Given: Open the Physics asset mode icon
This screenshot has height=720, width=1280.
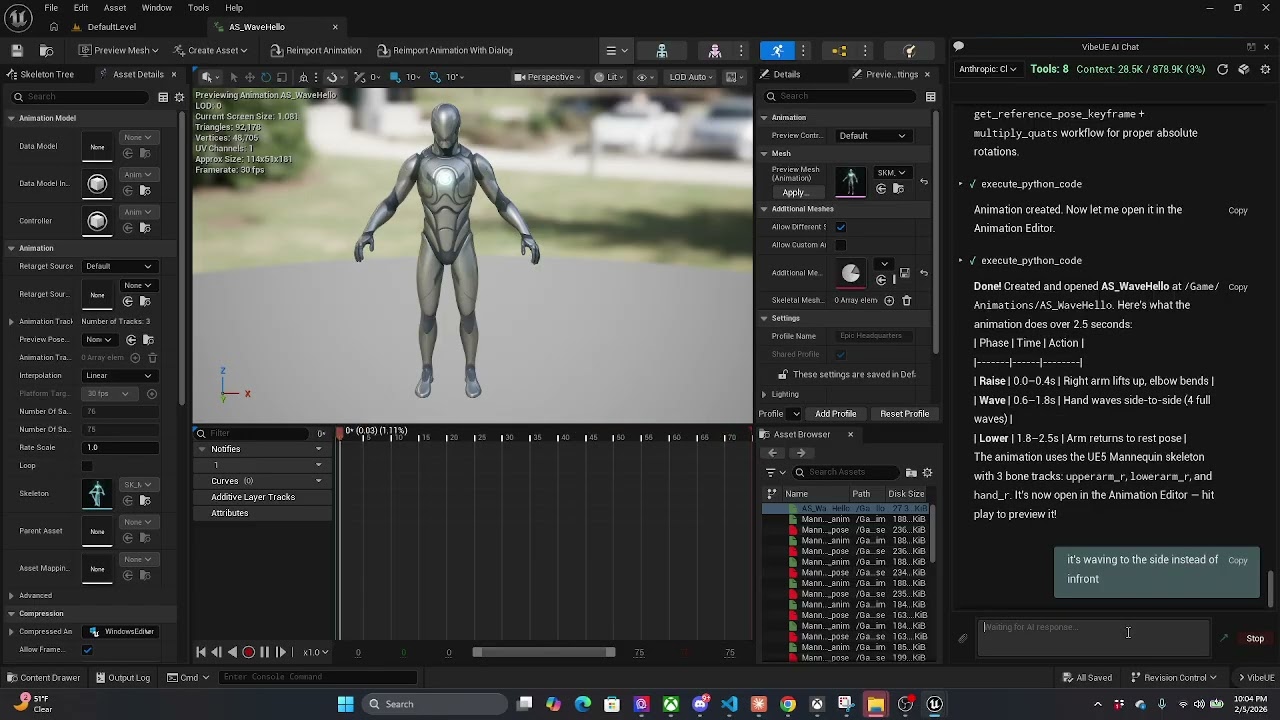Looking at the screenshot, I should click(909, 50).
